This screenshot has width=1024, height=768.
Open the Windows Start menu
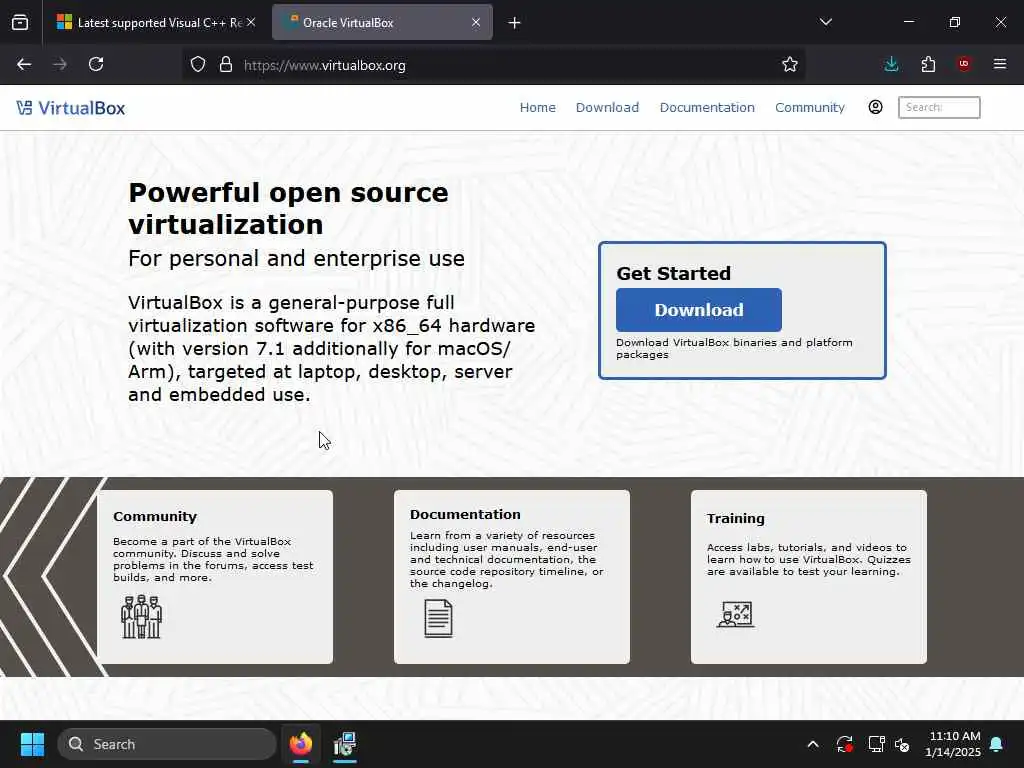pos(32,744)
